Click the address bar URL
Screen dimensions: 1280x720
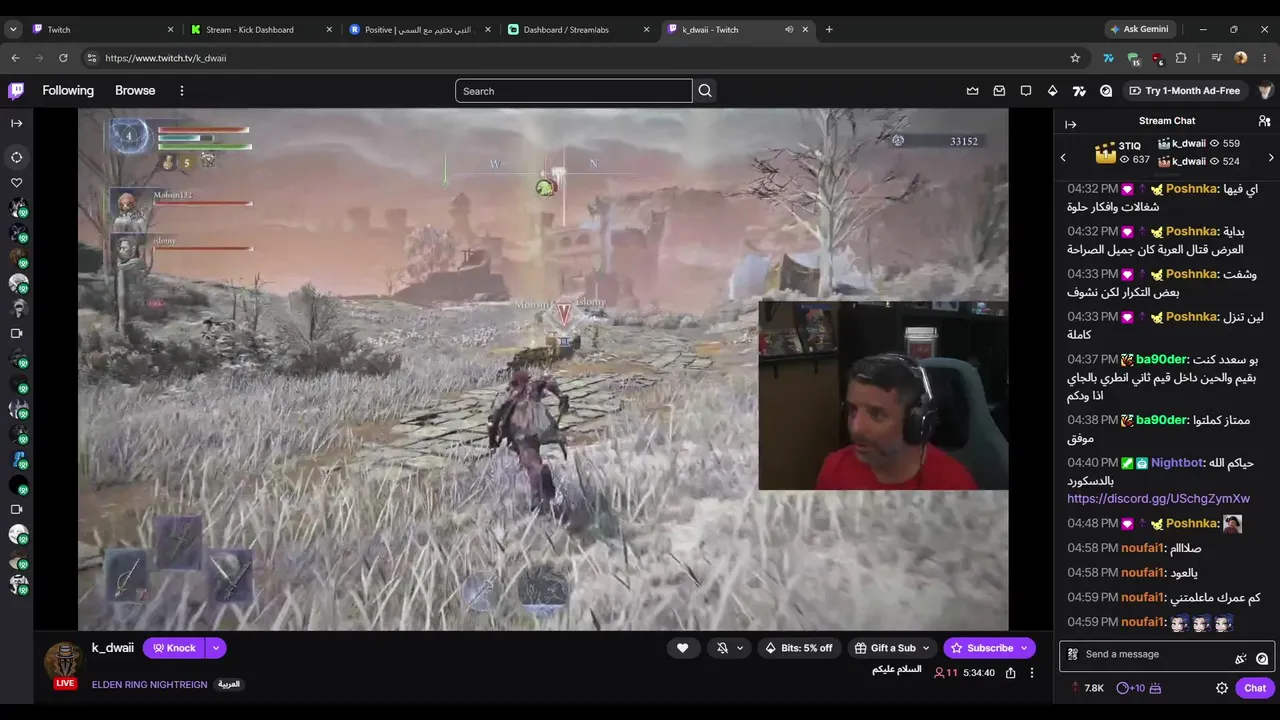coord(166,58)
